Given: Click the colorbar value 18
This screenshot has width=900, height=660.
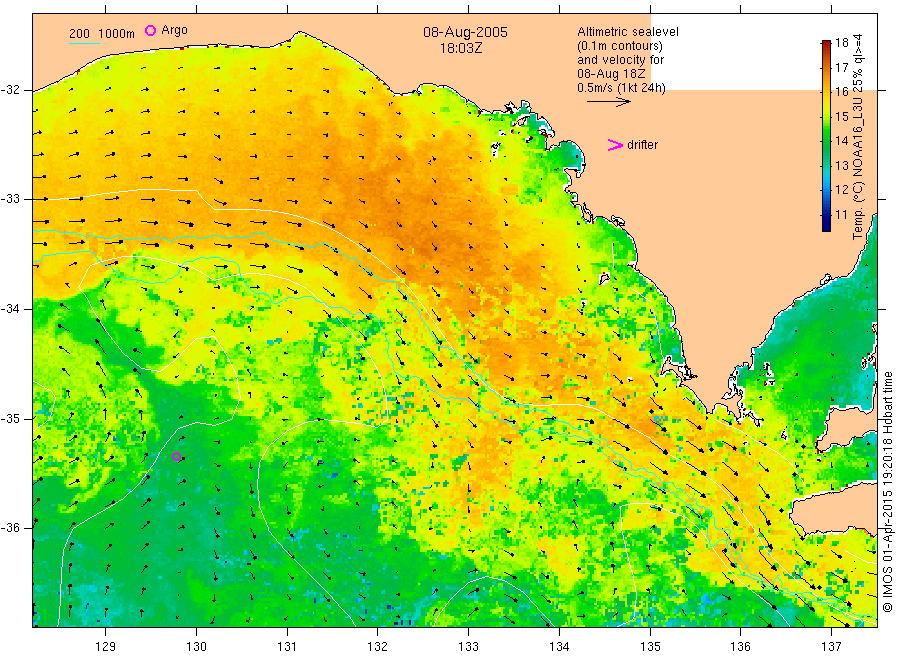Looking at the screenshot, I should tap(841, 42).
